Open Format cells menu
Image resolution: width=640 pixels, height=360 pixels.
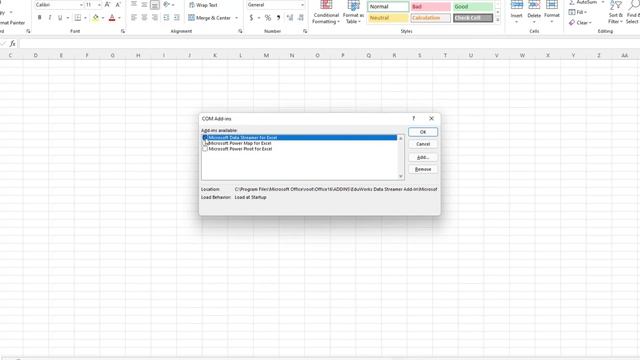[552, 12]
